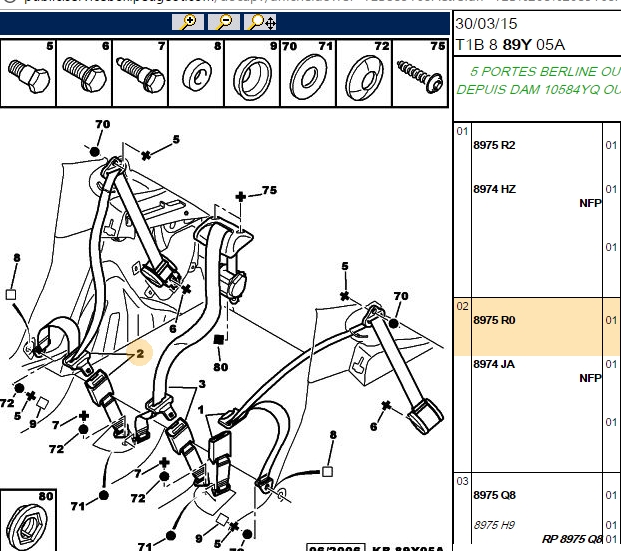Click the zoom out magnifier icon
The image size is (621, 551).
224,22
